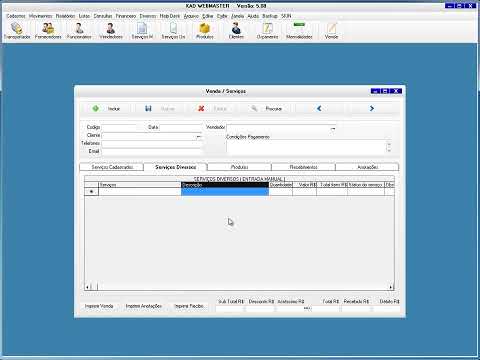Expand the Cliente dropdown

[199, 136]
